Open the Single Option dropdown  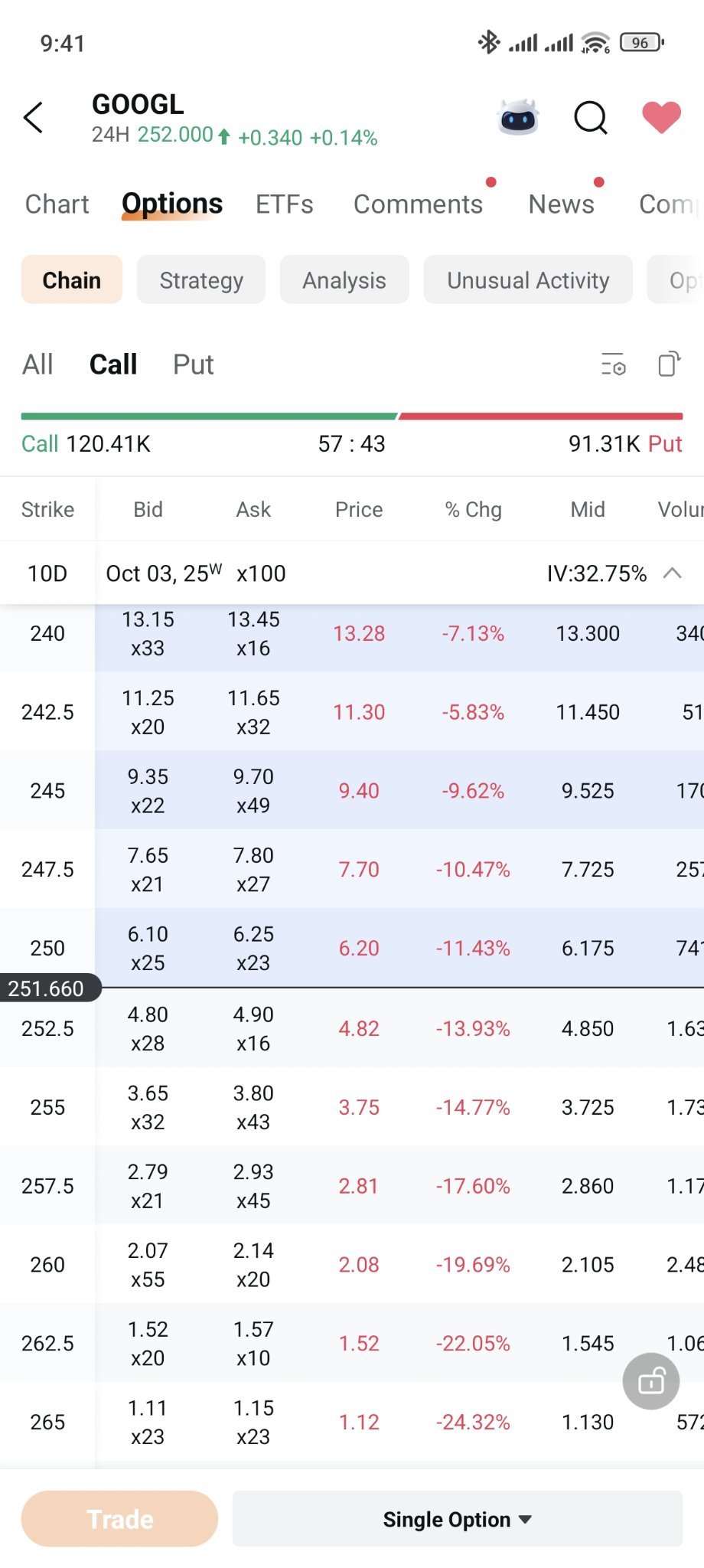tap(457, 1519)
